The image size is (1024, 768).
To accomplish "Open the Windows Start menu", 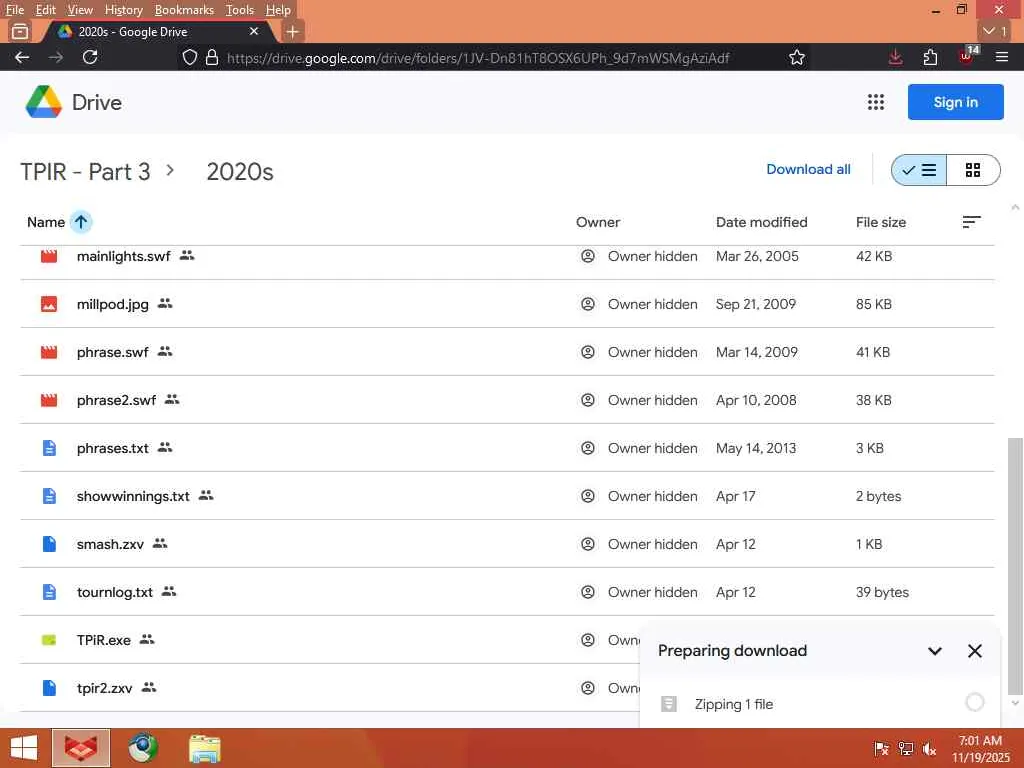I will (x=24, y=748).
